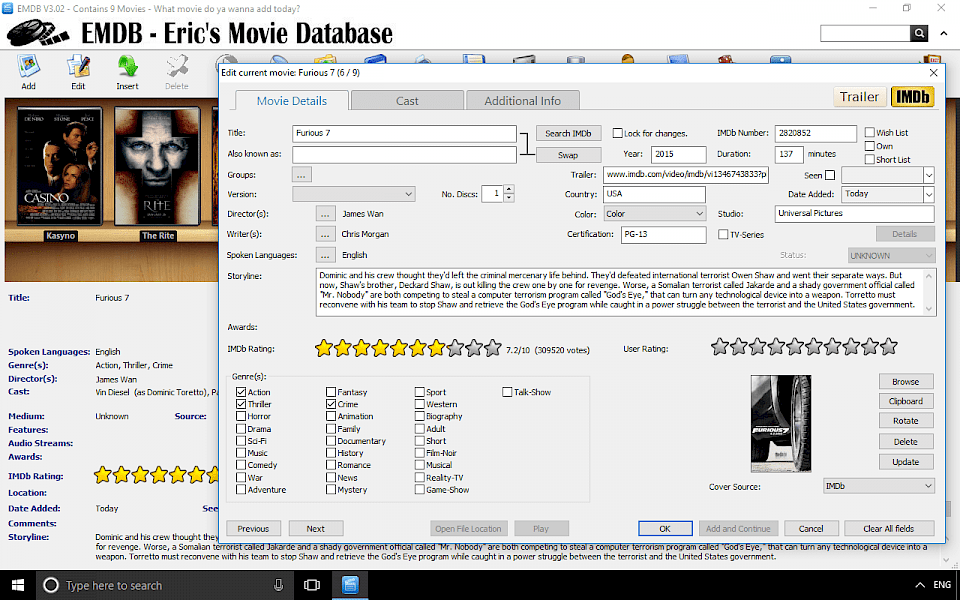Click the Search IMDb button

(568, 133)
